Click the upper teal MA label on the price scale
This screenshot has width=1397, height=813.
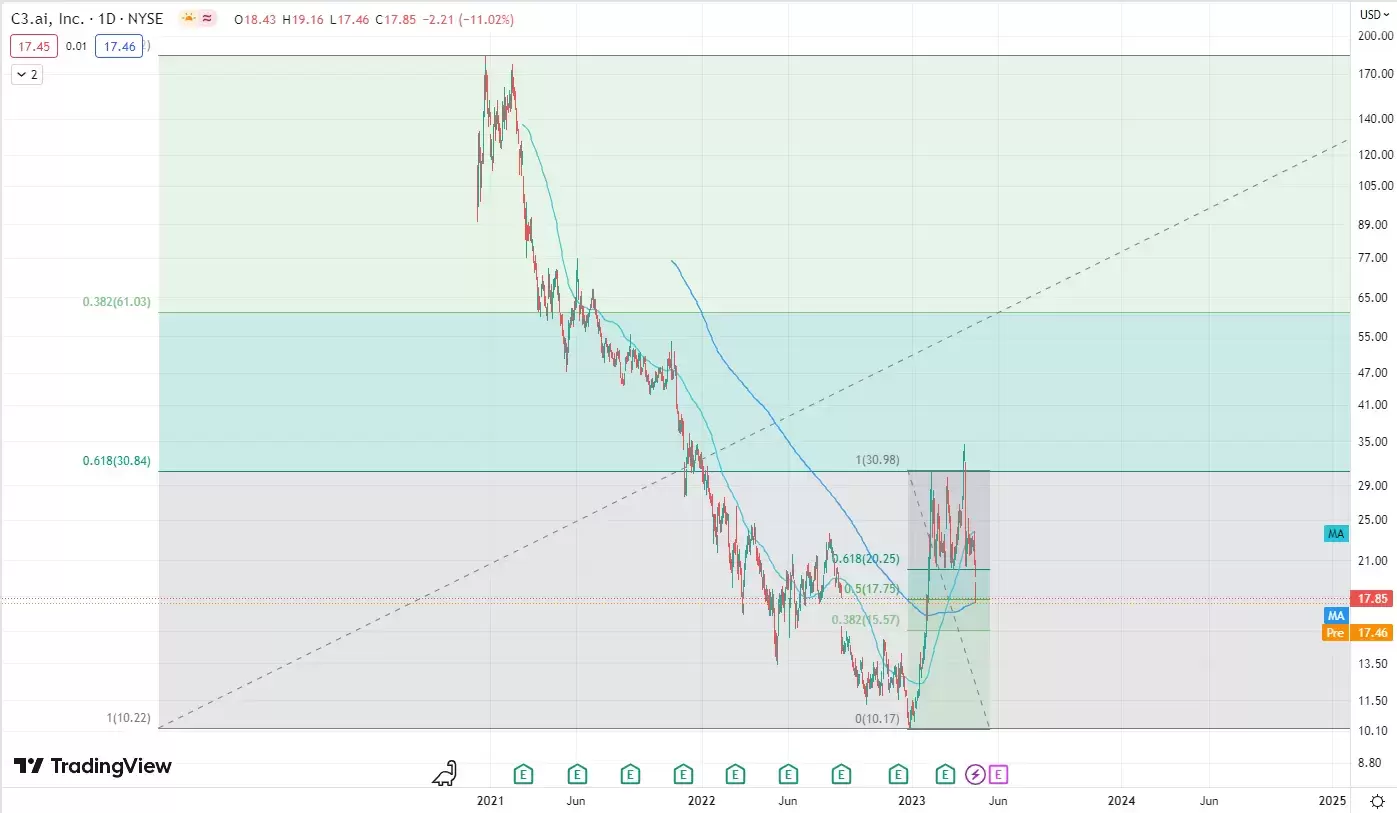(1336, 534)
